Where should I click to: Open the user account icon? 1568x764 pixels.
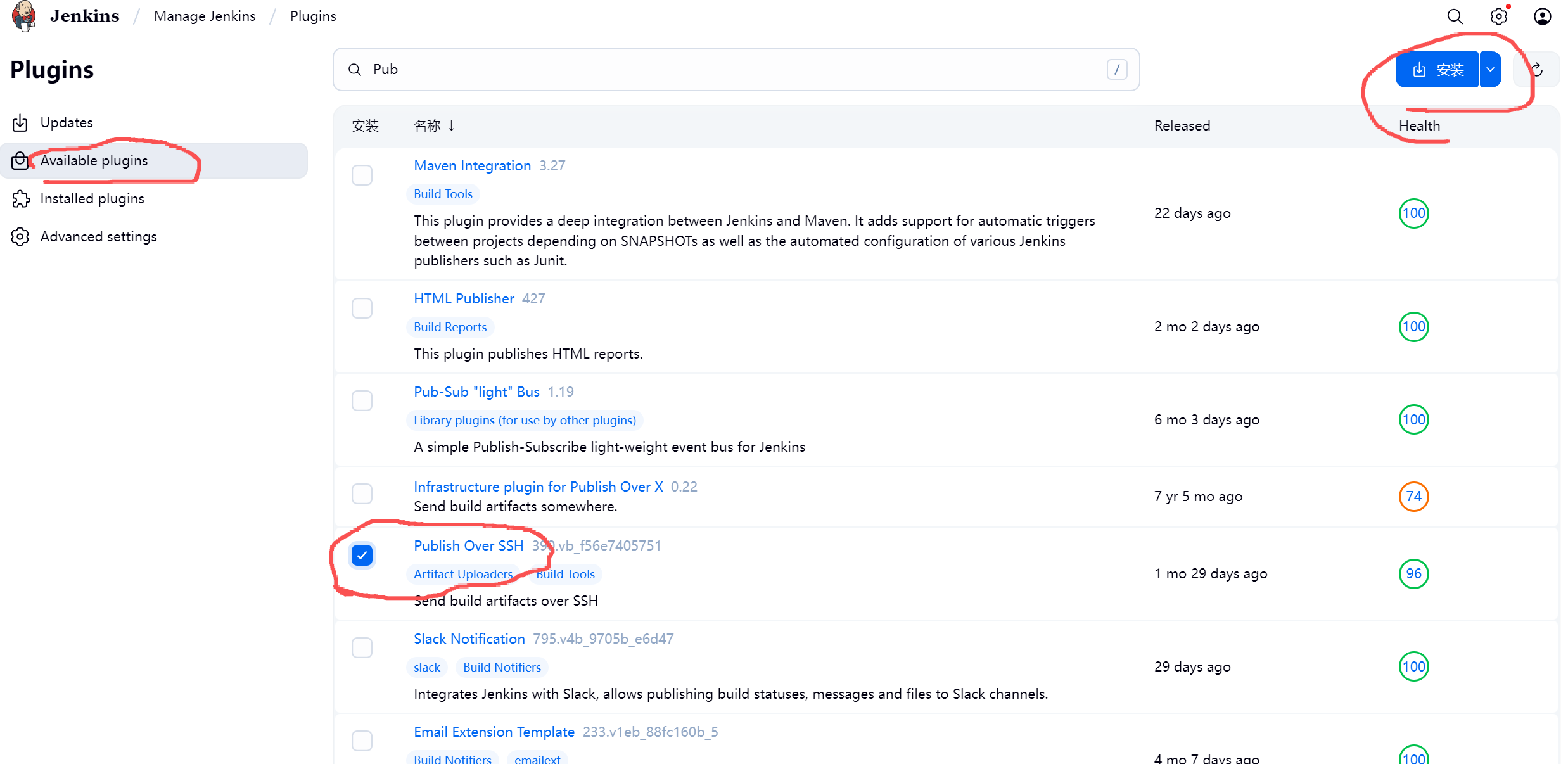[x=1543, y=16]
